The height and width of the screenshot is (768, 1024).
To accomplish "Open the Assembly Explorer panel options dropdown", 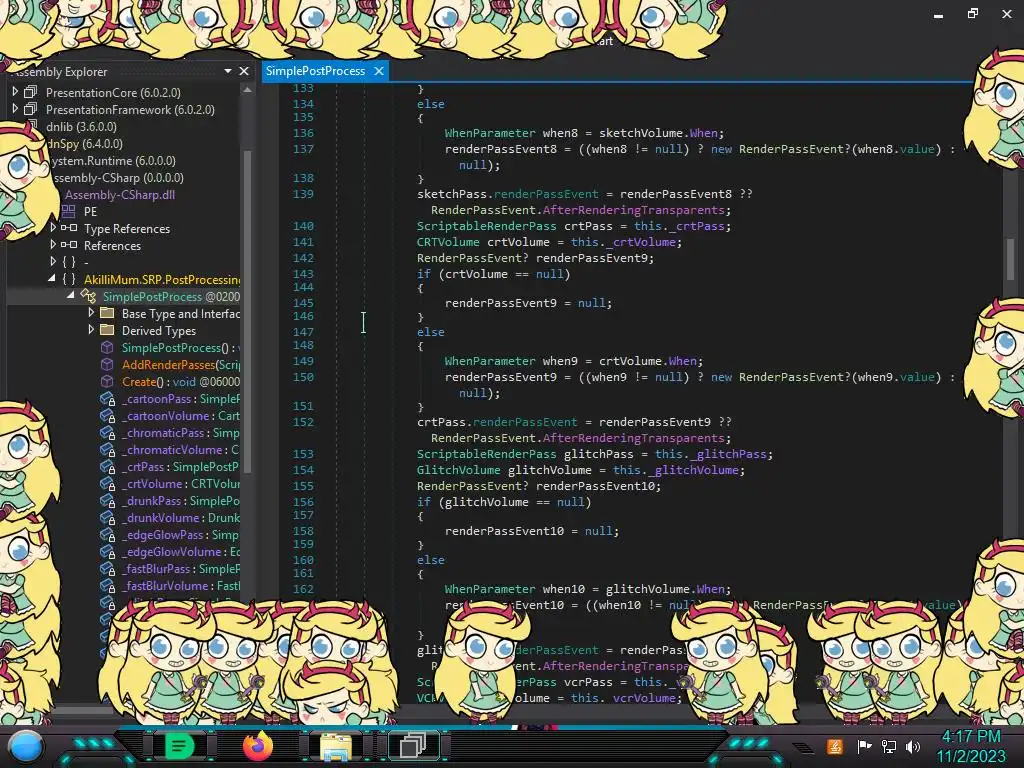I will [228, 71].
